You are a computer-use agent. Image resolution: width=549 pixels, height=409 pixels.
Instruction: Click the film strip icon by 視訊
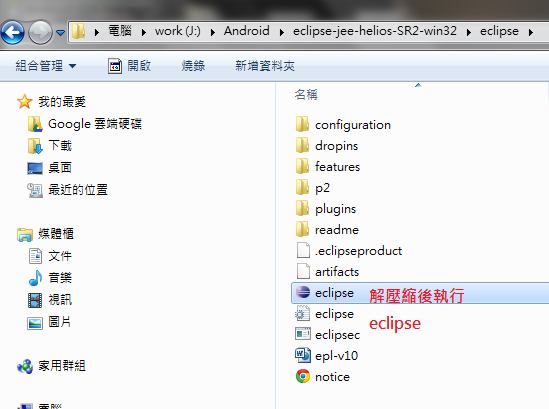[35, 300]
